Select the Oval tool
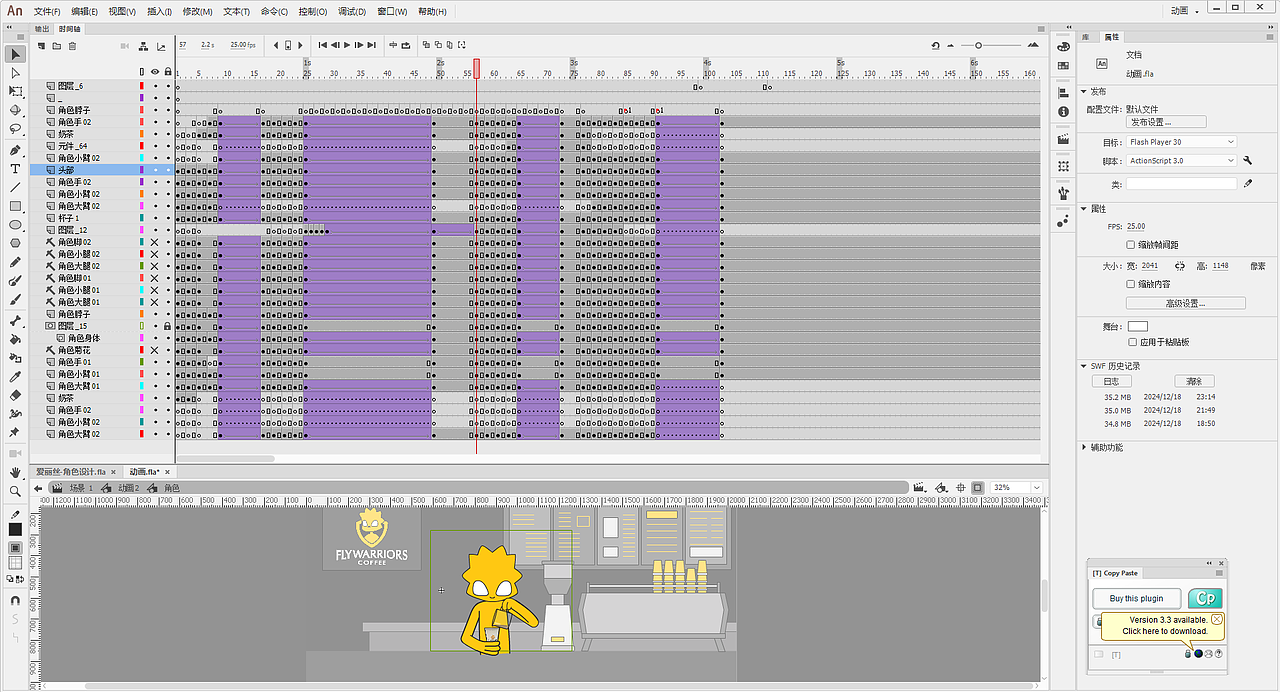The image size is (1280, 692). 15,225
